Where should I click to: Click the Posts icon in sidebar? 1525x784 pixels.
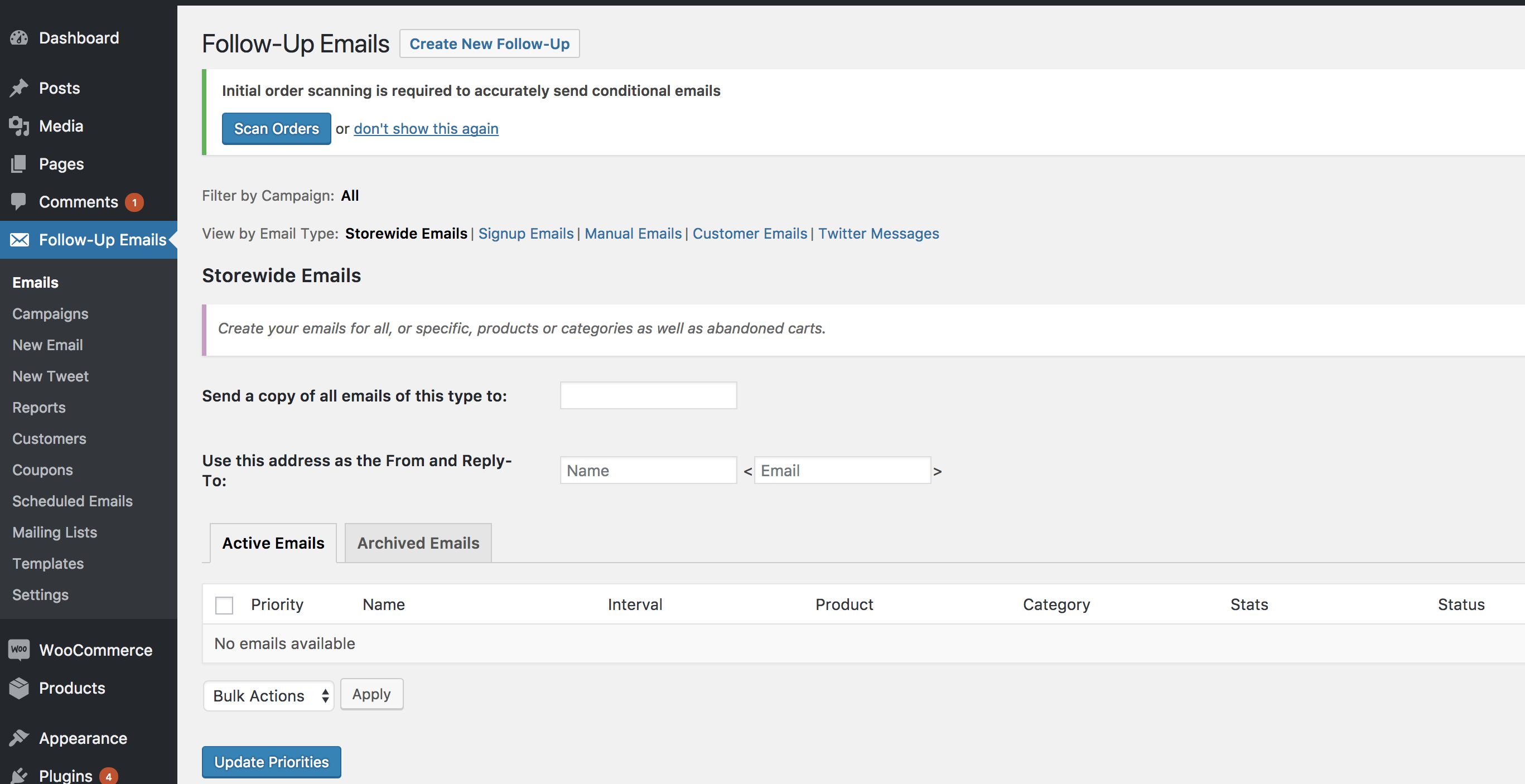[x=20, y=87]
